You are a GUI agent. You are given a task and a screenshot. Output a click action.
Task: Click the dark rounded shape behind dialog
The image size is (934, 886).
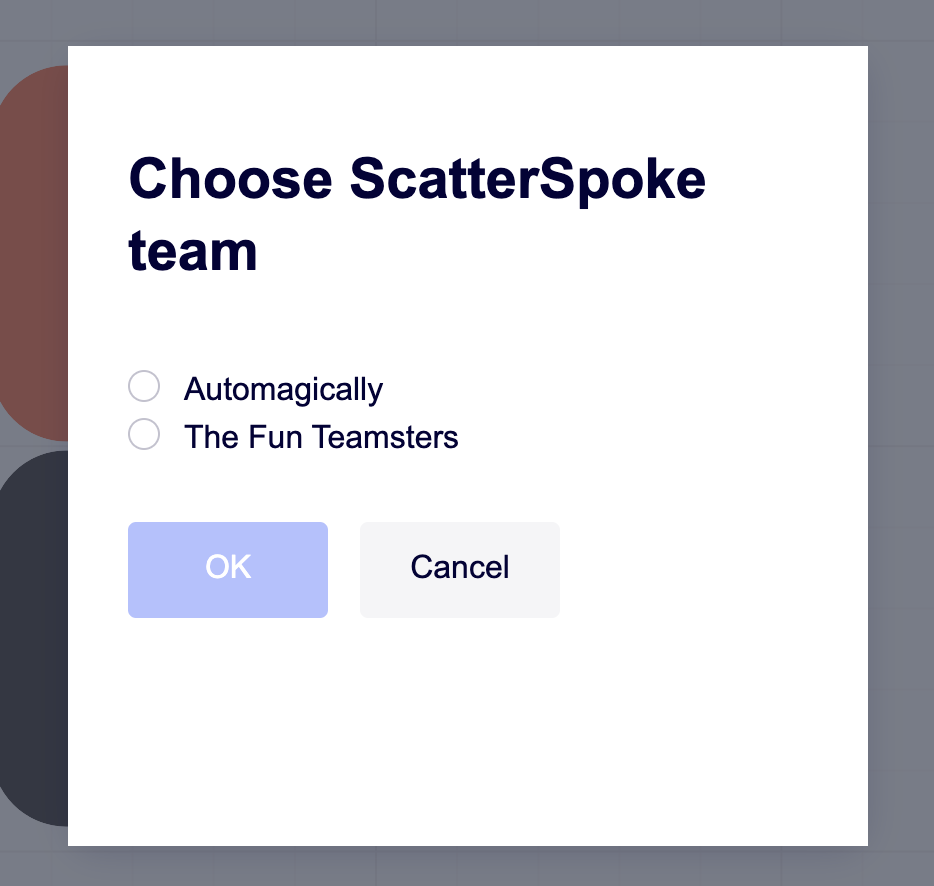click(35, 640)
